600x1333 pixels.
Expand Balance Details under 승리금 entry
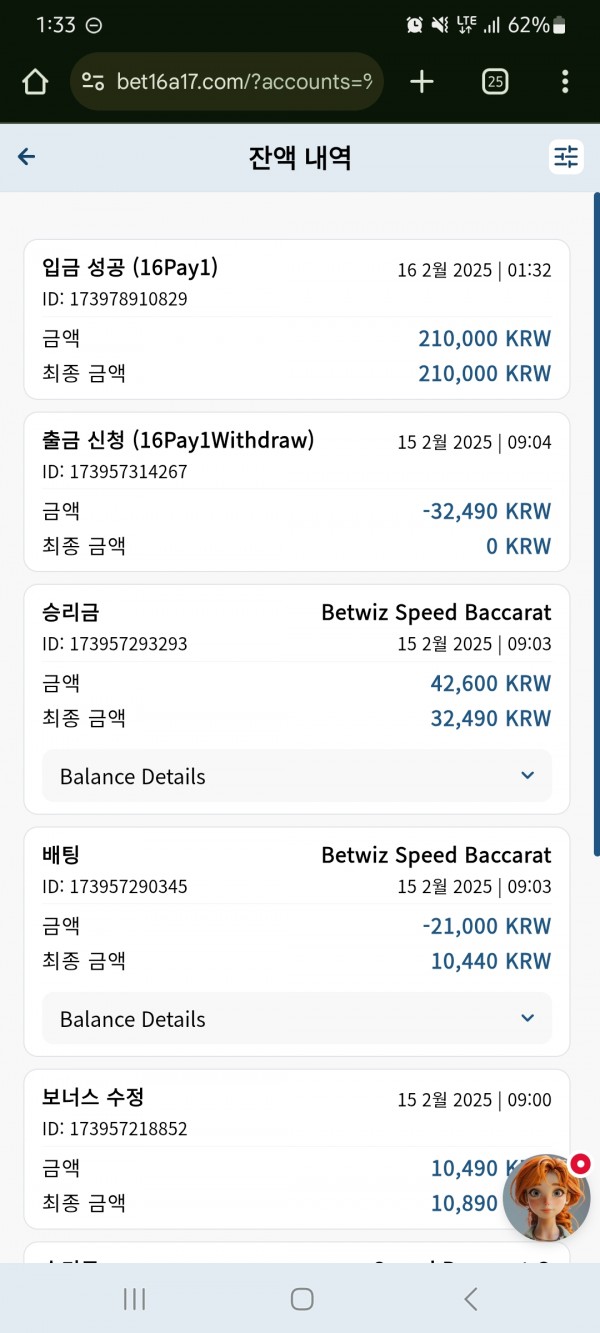(x=297, y=776)
